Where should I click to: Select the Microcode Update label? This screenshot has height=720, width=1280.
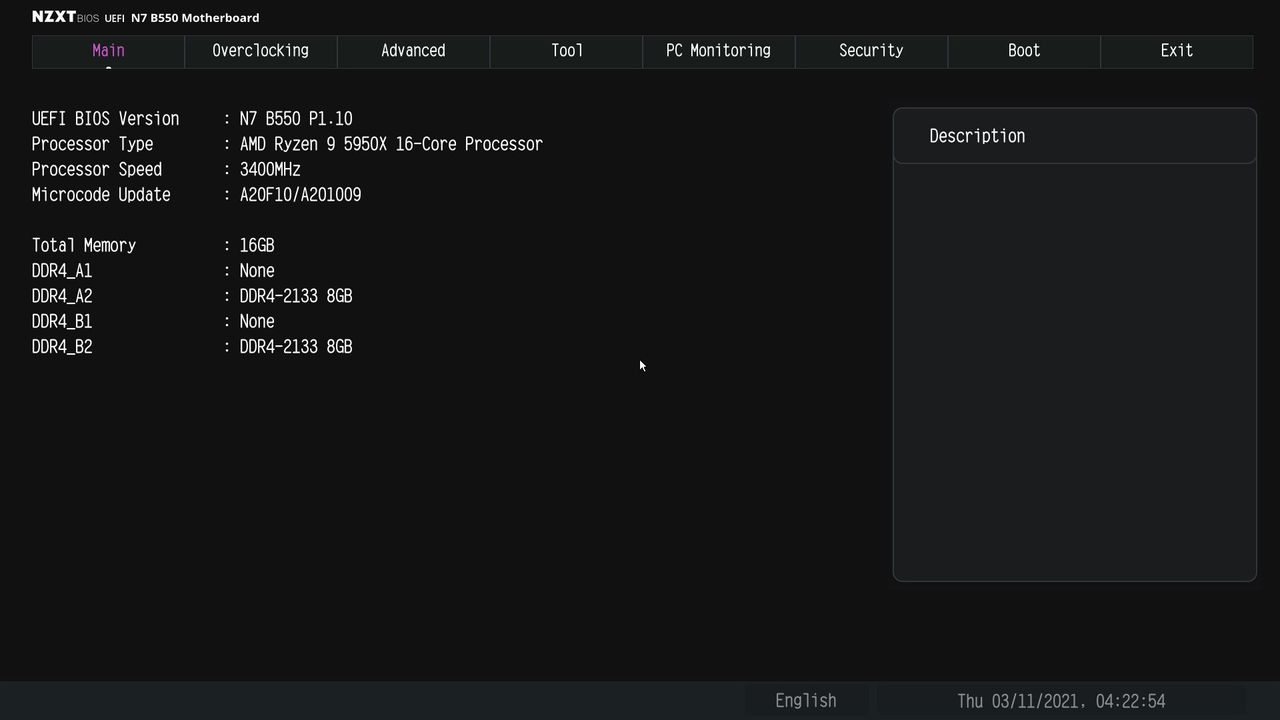[101, 195]
